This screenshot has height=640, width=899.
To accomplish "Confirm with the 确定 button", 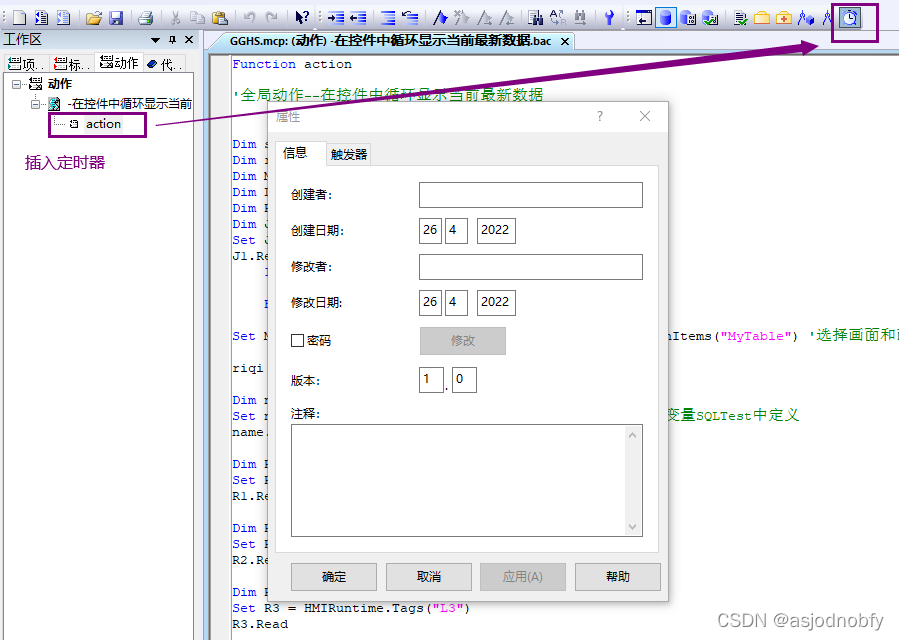I will pyautogui.click(x=334, y=577).
